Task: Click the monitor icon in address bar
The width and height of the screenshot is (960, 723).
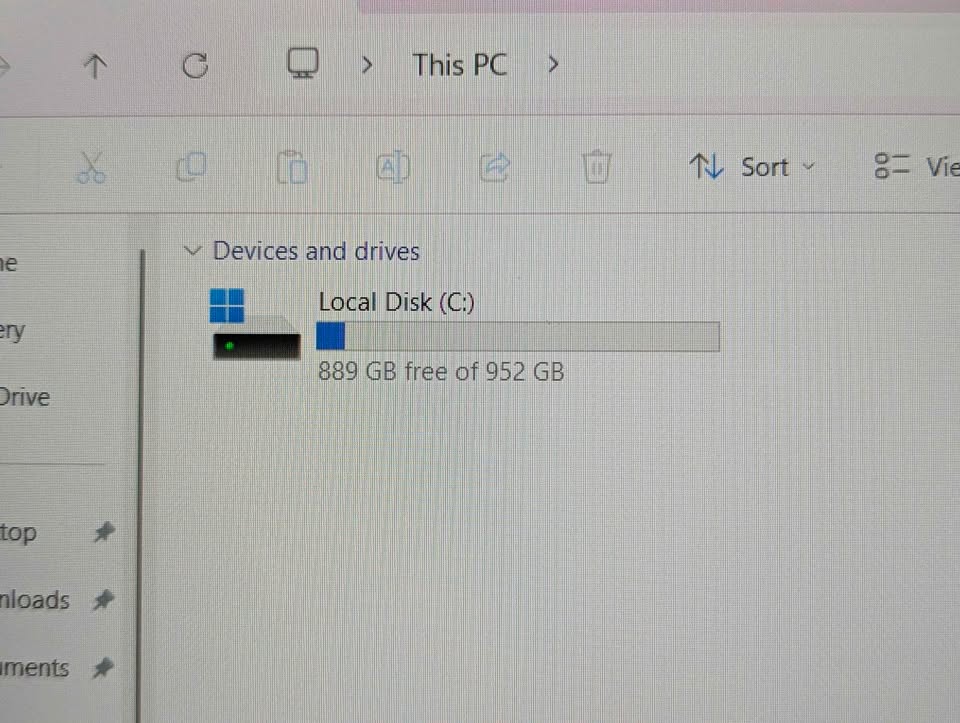Action: 303,63
